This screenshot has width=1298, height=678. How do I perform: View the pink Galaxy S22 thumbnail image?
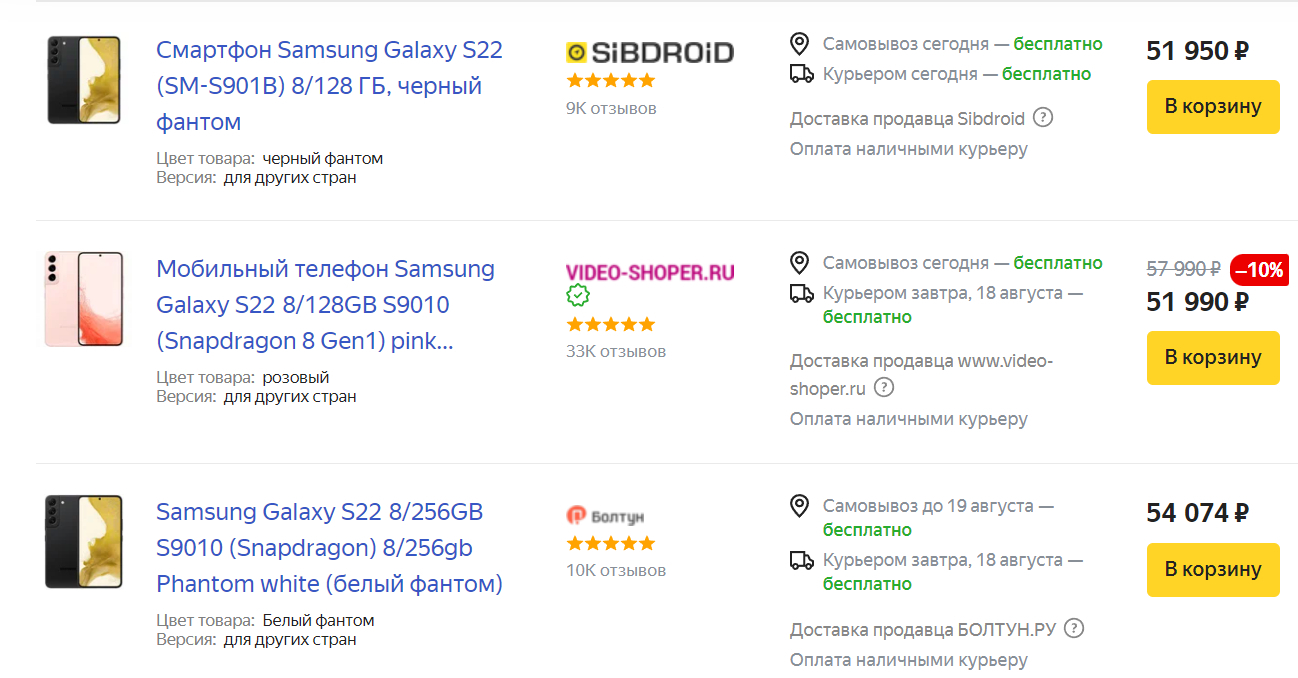click(84, 299)
